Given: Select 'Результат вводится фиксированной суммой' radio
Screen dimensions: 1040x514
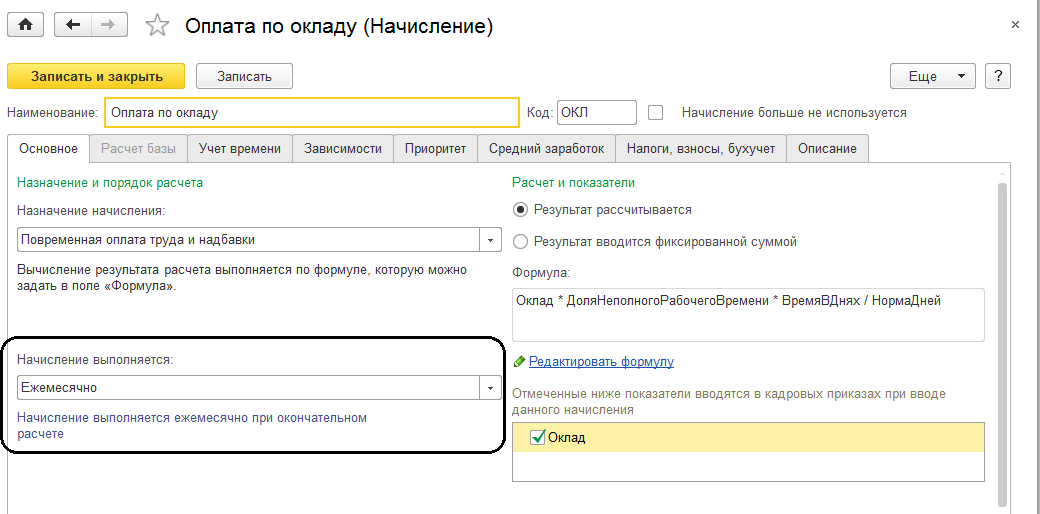Looking at the screenshot, I should [520, 241].
